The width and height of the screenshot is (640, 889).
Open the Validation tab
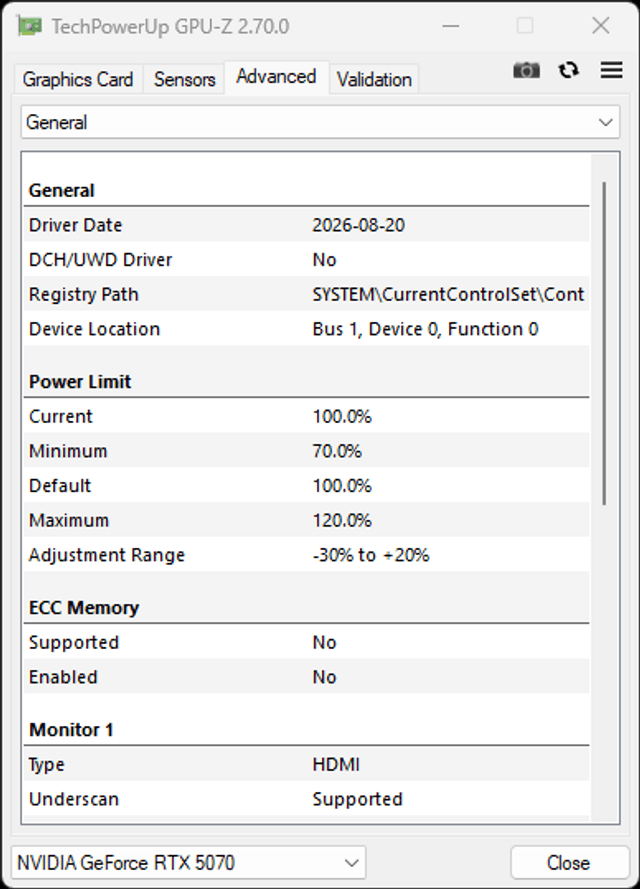click(x=374, y=79)
